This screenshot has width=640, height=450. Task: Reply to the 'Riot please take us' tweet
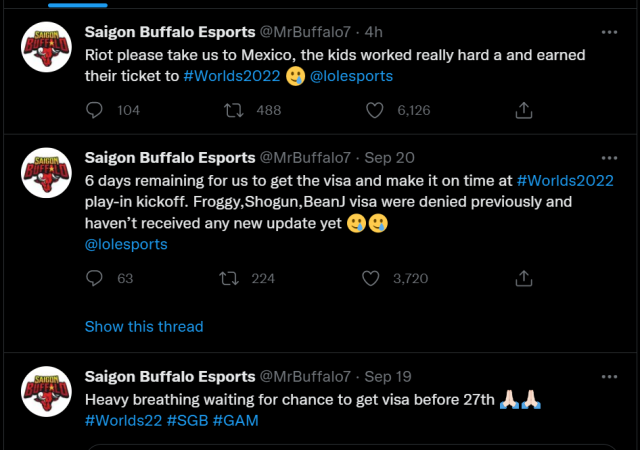pos(94,110)
